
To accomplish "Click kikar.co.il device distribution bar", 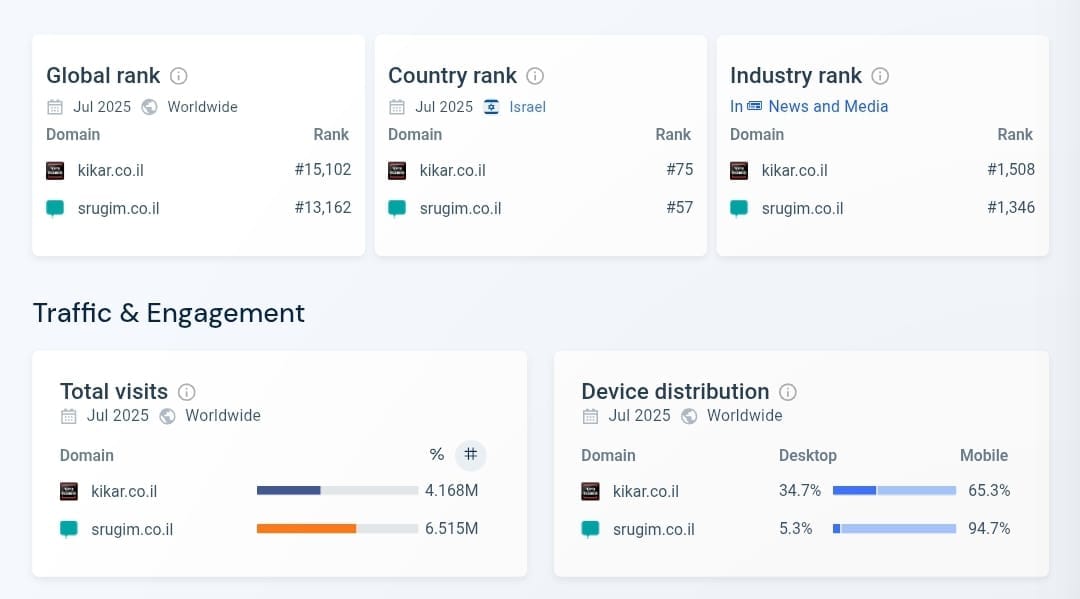I will pyautogui.click(x=895, y=490).
